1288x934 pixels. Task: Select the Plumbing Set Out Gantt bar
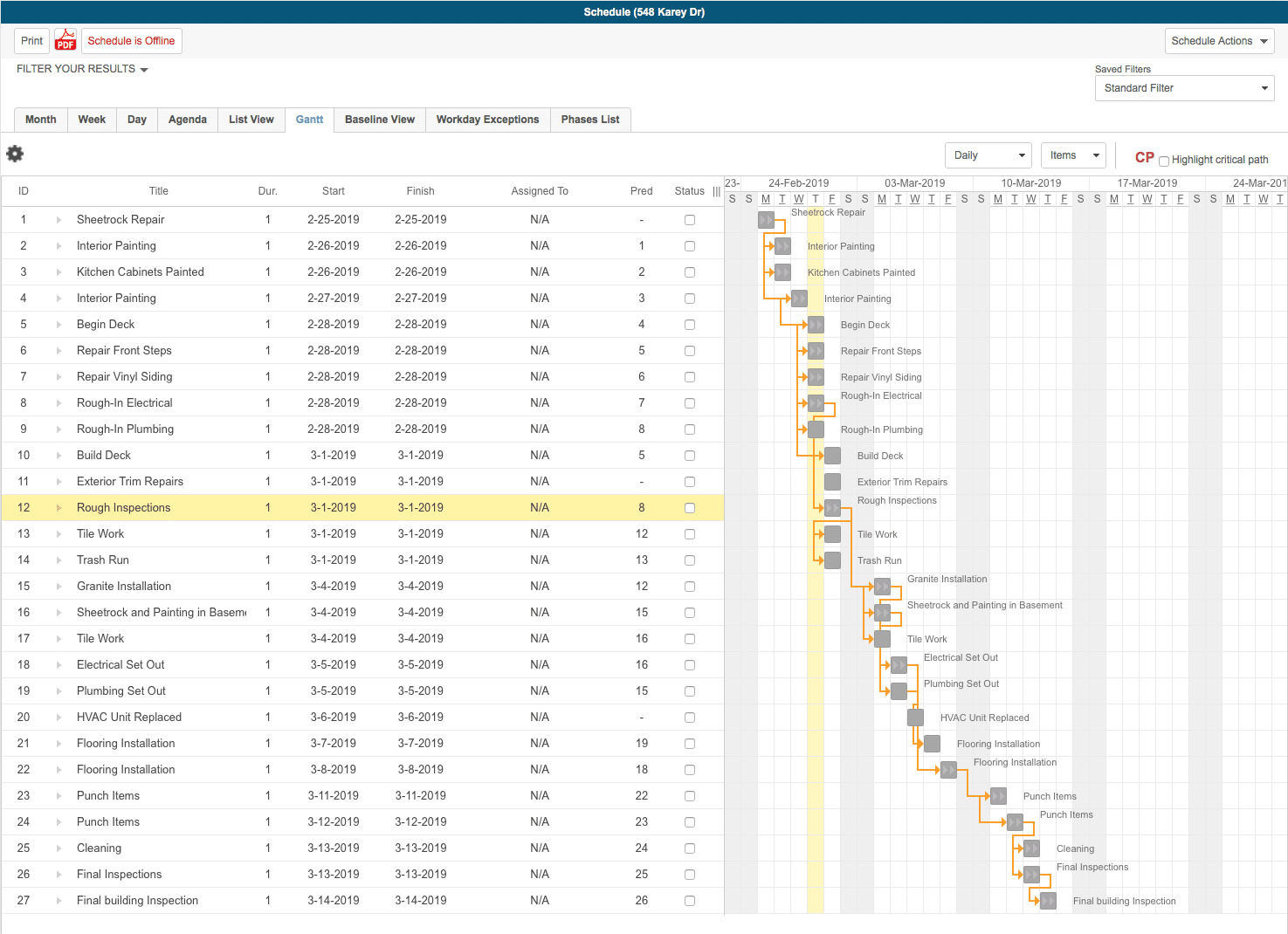point(899,691)
